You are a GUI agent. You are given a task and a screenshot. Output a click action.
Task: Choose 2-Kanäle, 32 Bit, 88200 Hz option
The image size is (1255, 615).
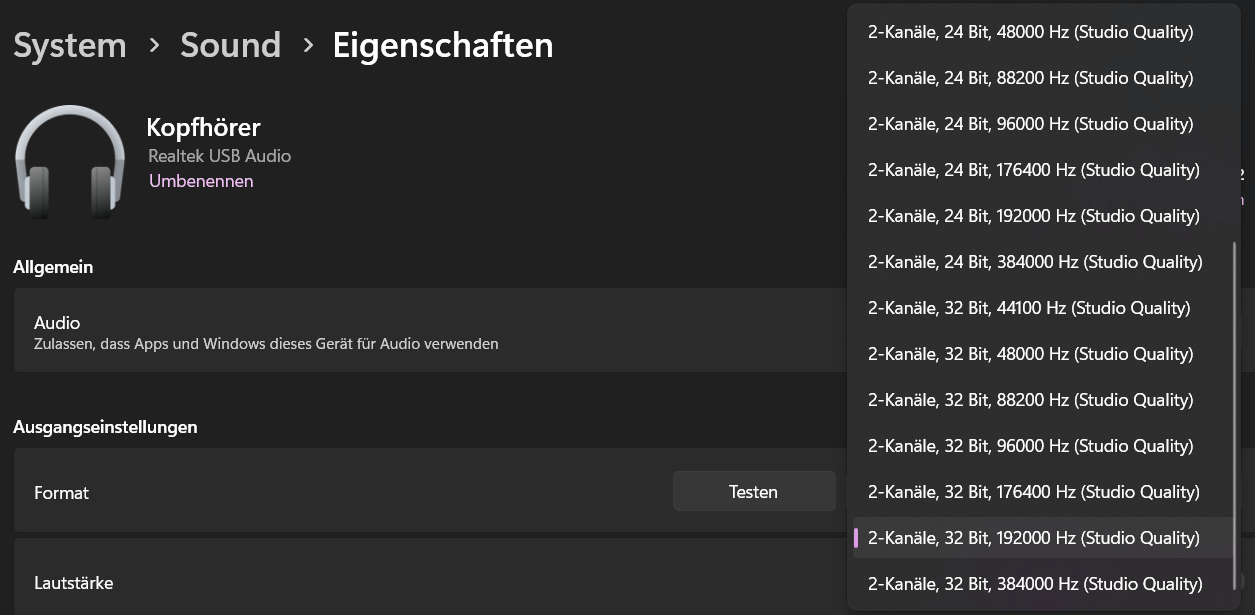(x=1030, y=400)
